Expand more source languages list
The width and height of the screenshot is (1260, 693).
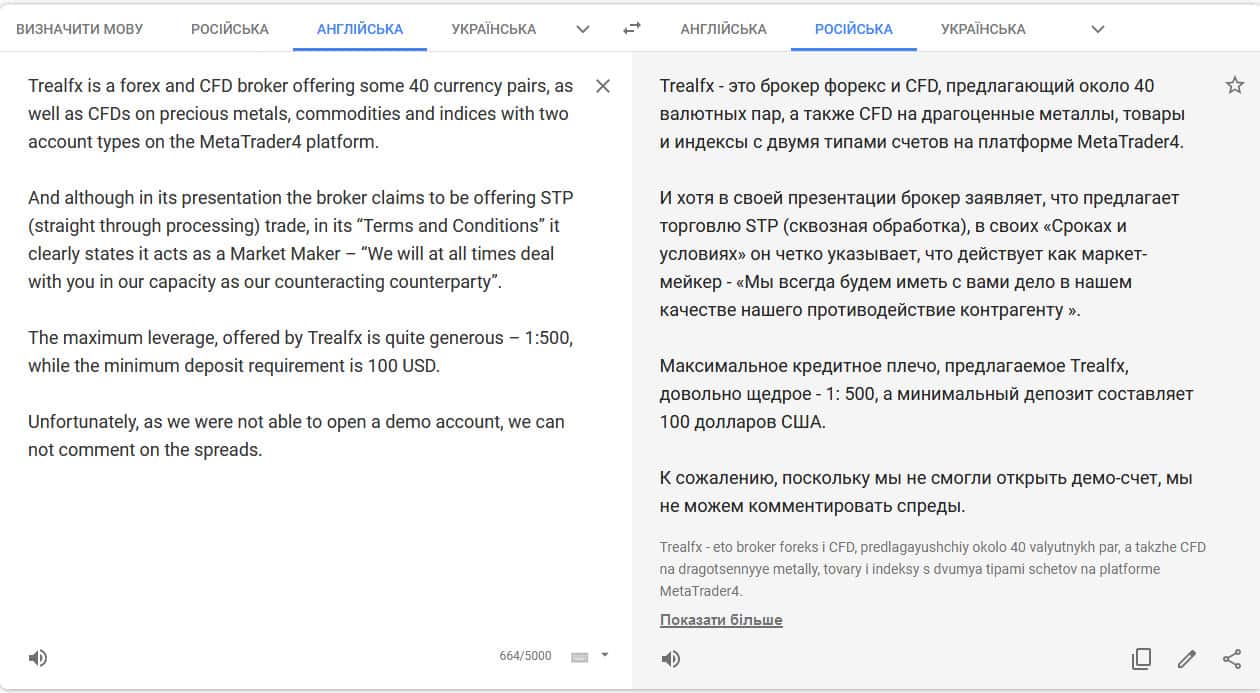pyautogui.click(x=583, y=29)
